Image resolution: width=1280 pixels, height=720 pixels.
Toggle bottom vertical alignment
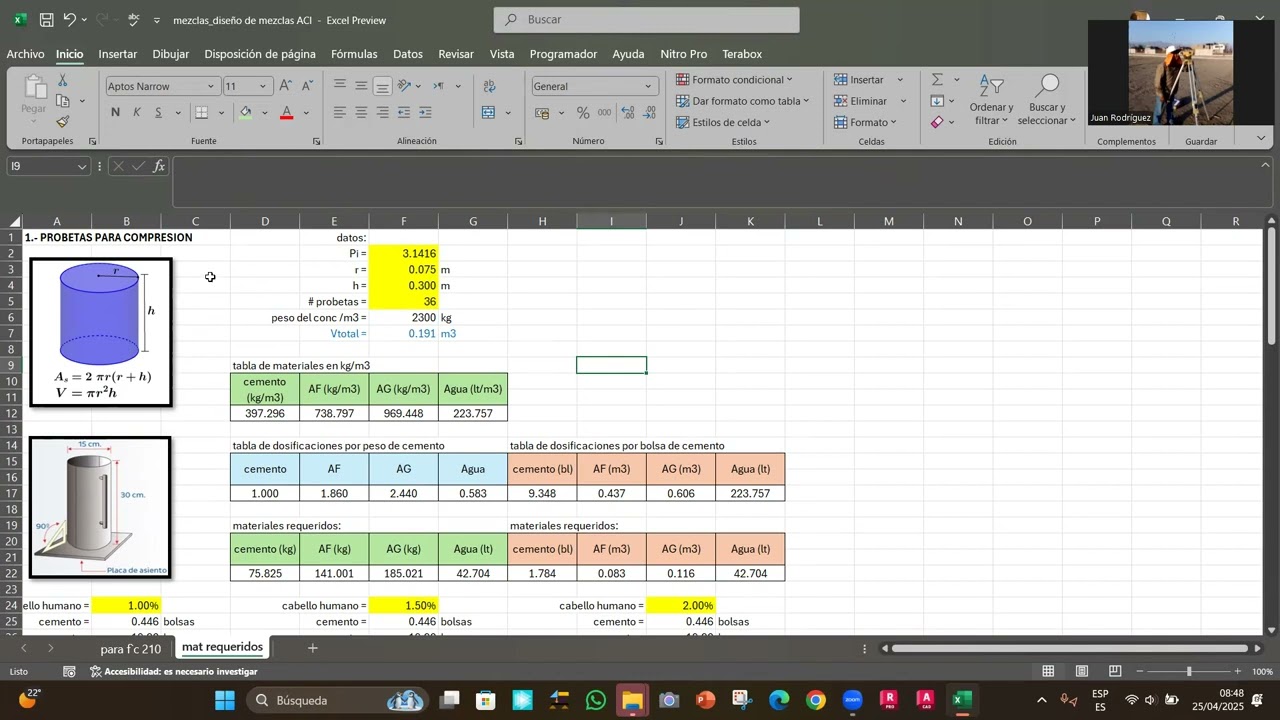[382, 85]
